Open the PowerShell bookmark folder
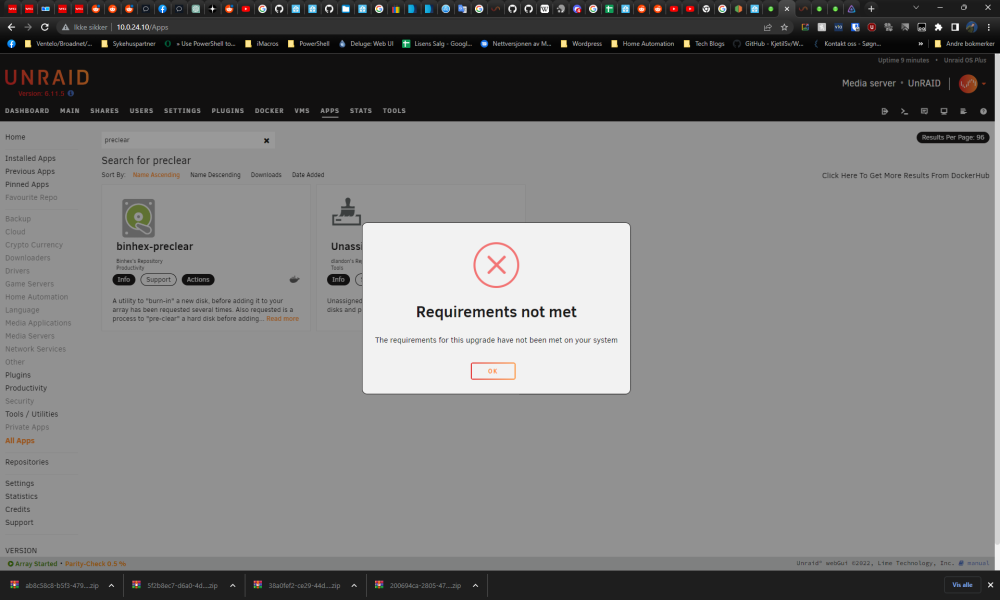Screen dimensions: 1000x600 (x=308, y=44)
